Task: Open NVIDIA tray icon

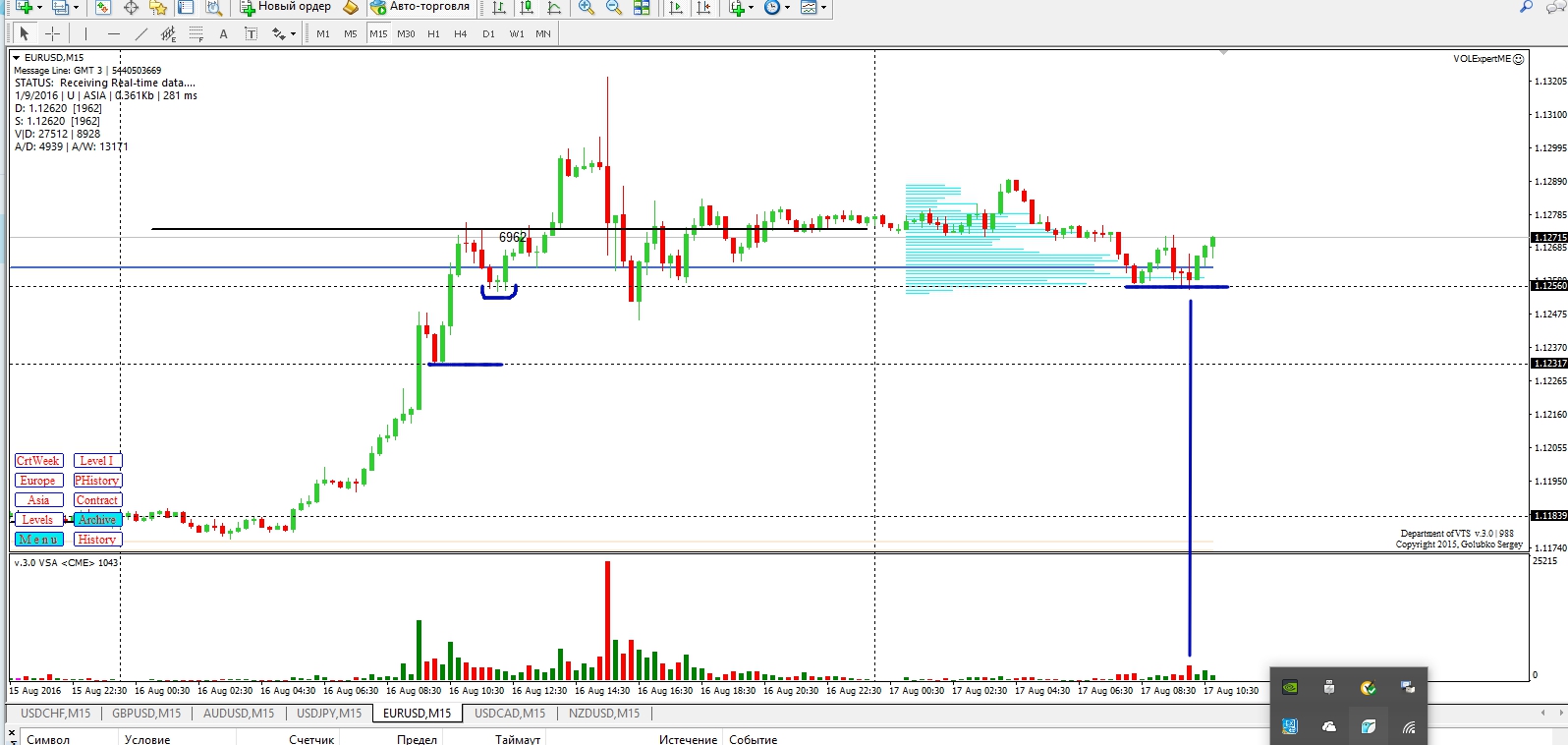Action: [x=1290, y=687]
